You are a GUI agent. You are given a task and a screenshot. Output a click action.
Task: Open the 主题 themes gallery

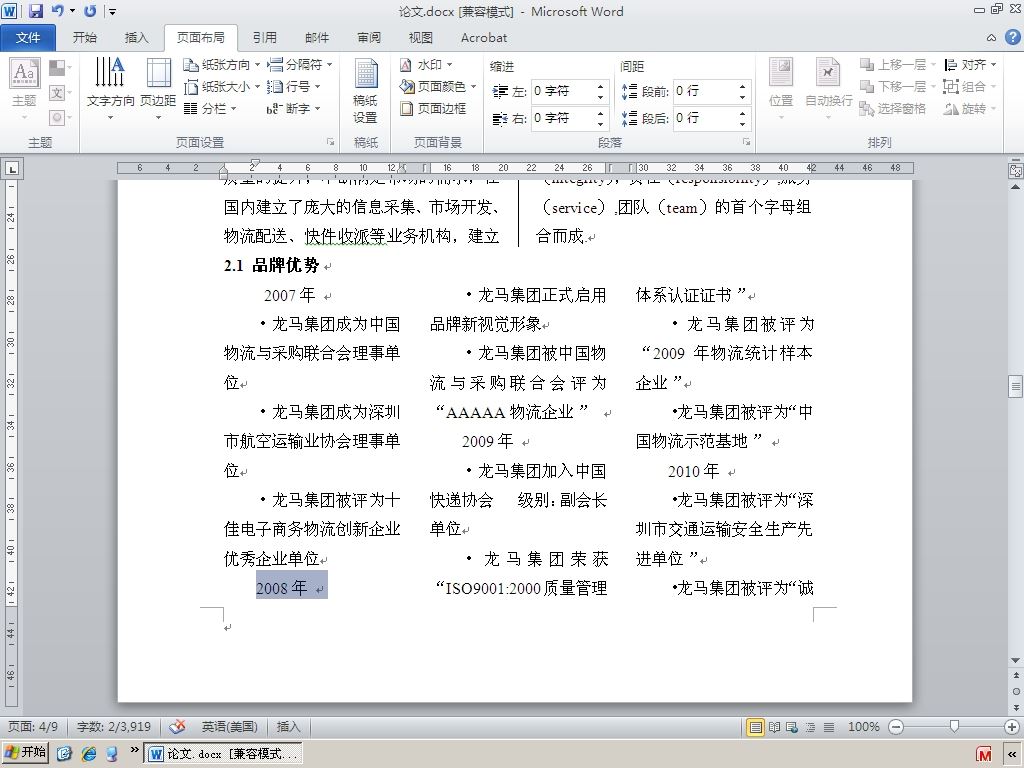click(x=24, y=91)
